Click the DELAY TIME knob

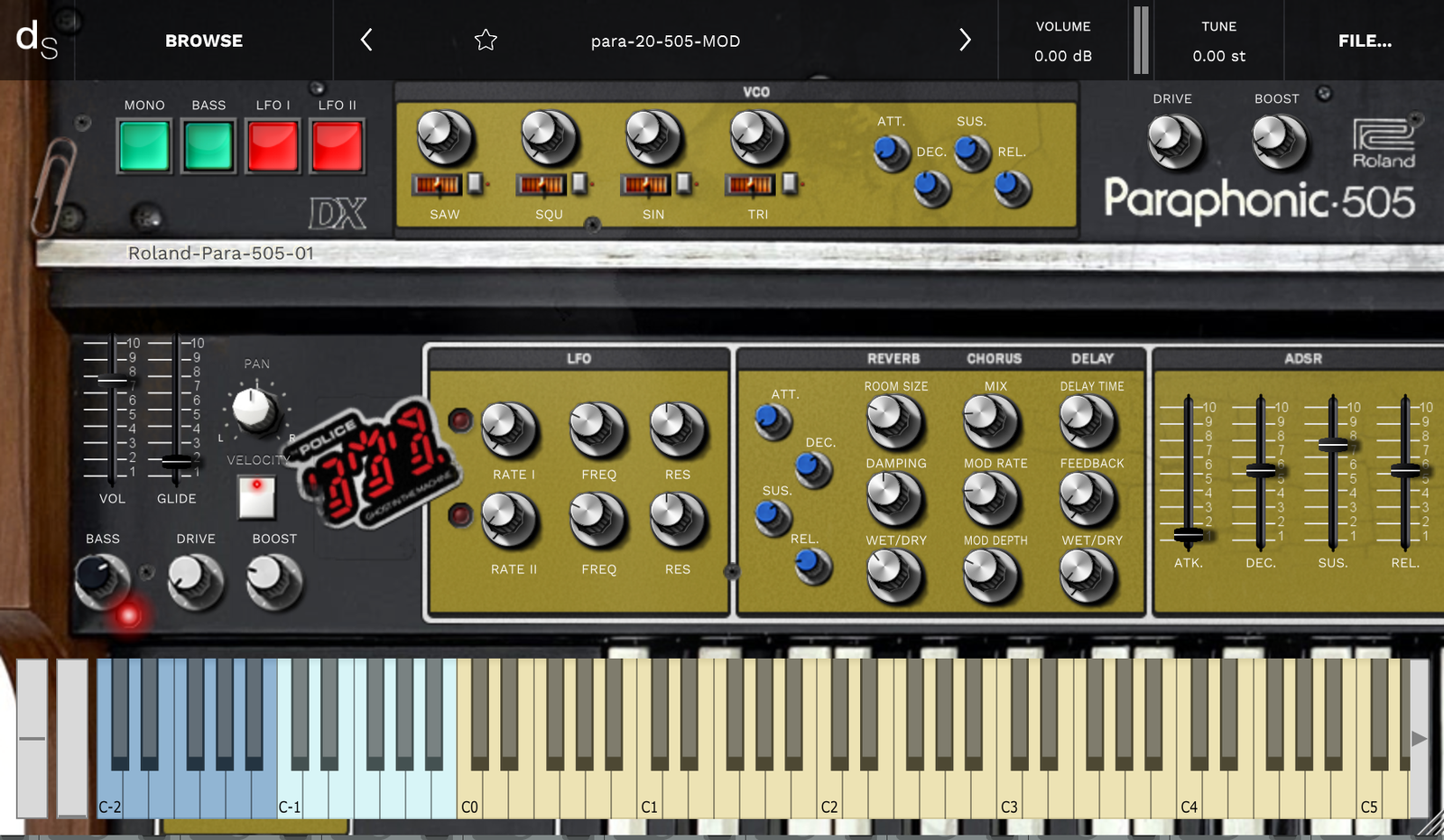pos(1087,420)
